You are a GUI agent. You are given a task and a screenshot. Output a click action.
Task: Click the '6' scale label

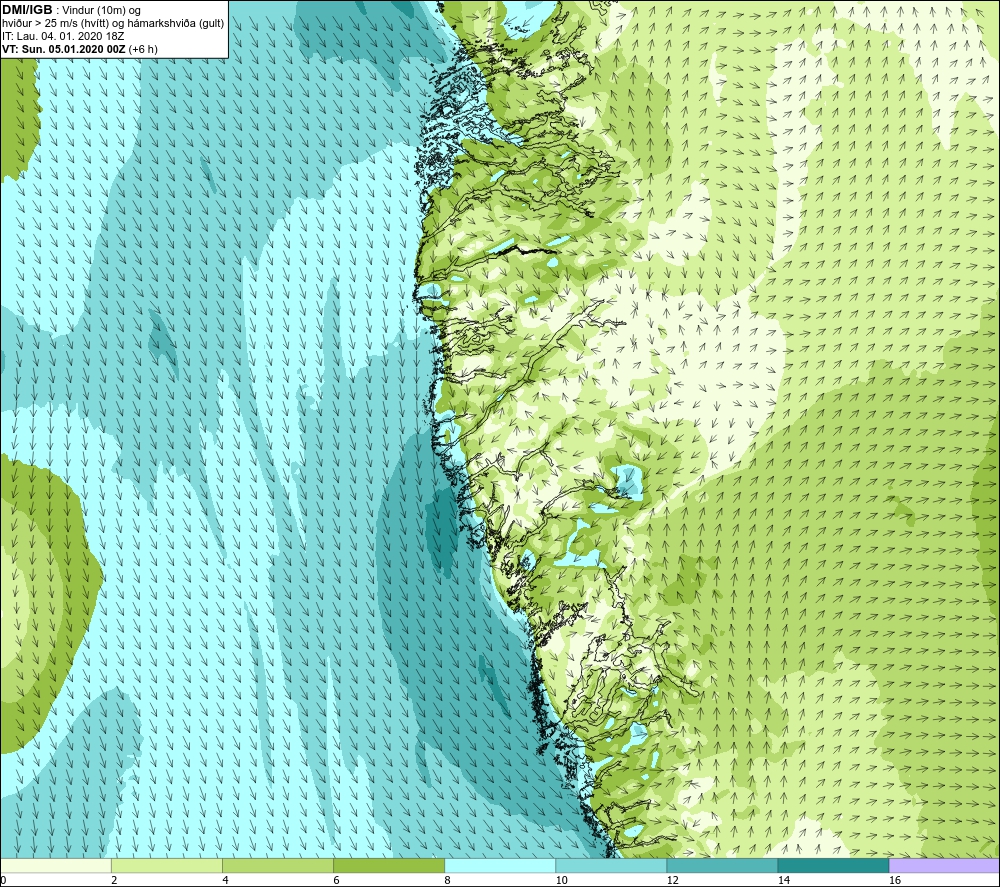(x=336, y=880)
